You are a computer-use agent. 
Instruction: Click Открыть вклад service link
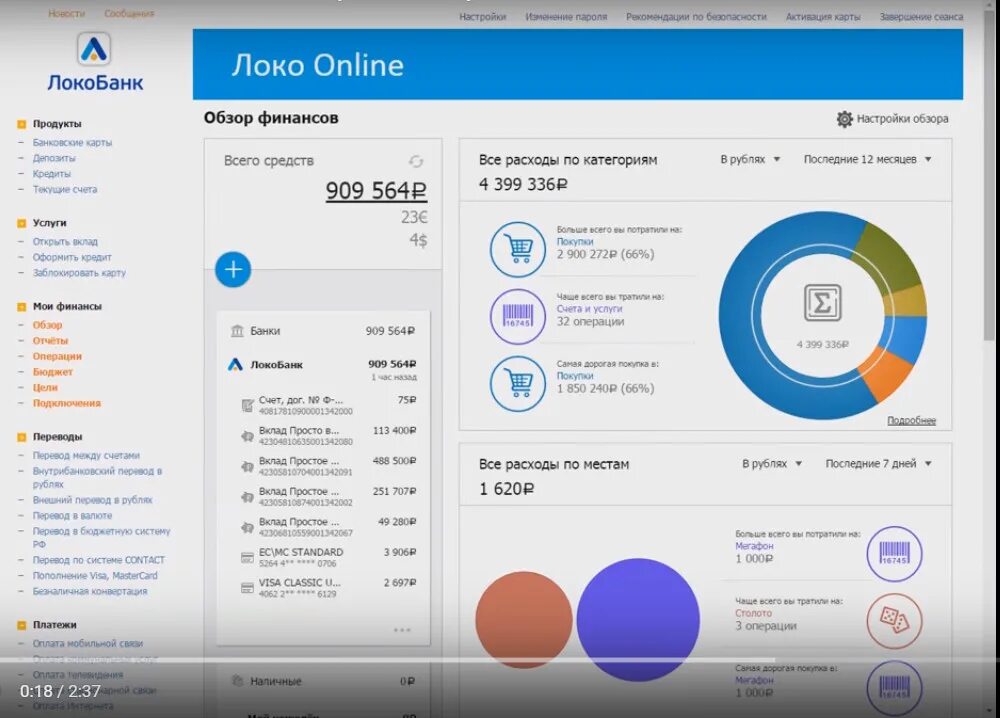65,242
